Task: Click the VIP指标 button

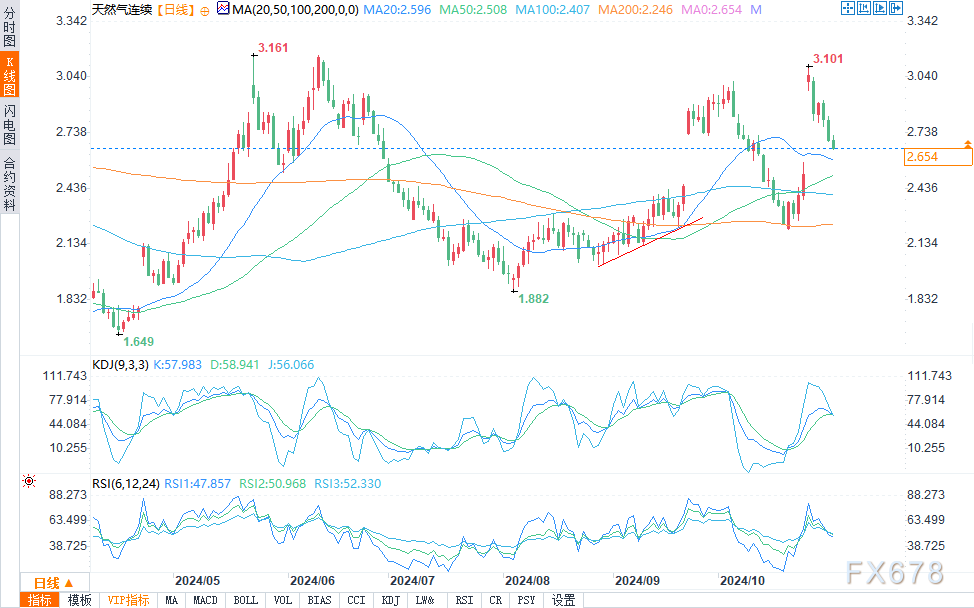Action: tap(129, 600)
